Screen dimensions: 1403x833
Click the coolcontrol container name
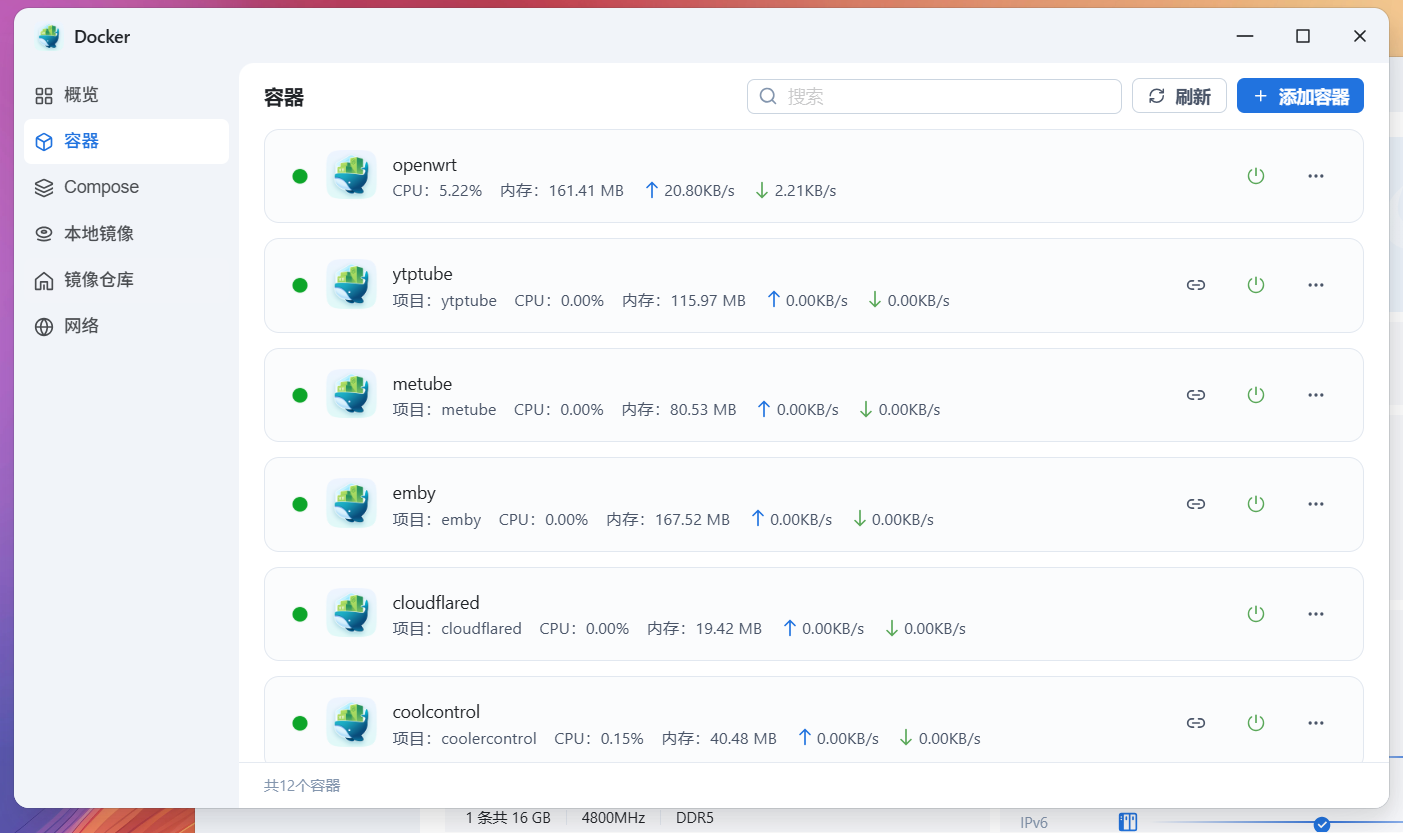pos(437,712)
